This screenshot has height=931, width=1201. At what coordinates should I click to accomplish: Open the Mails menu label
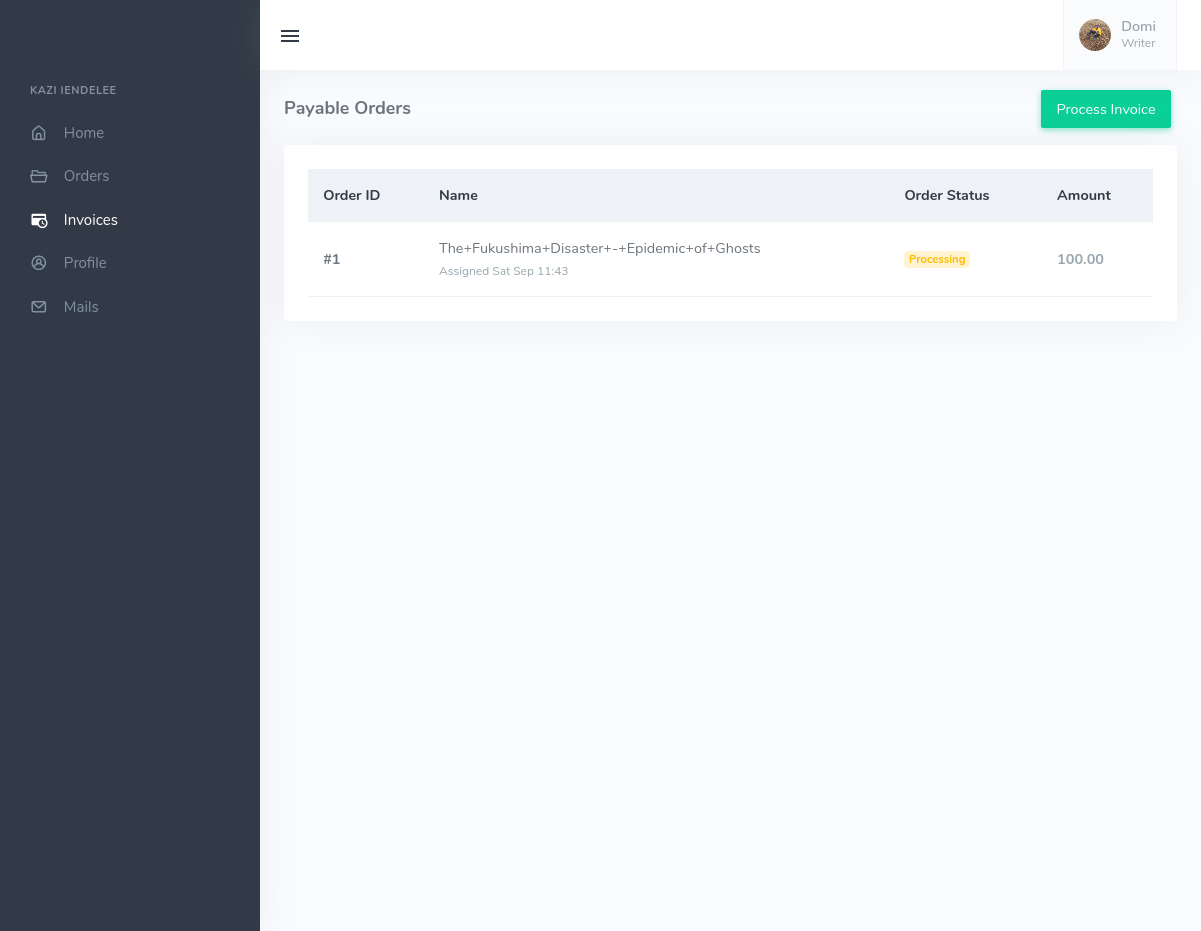(x=81, y=307)
